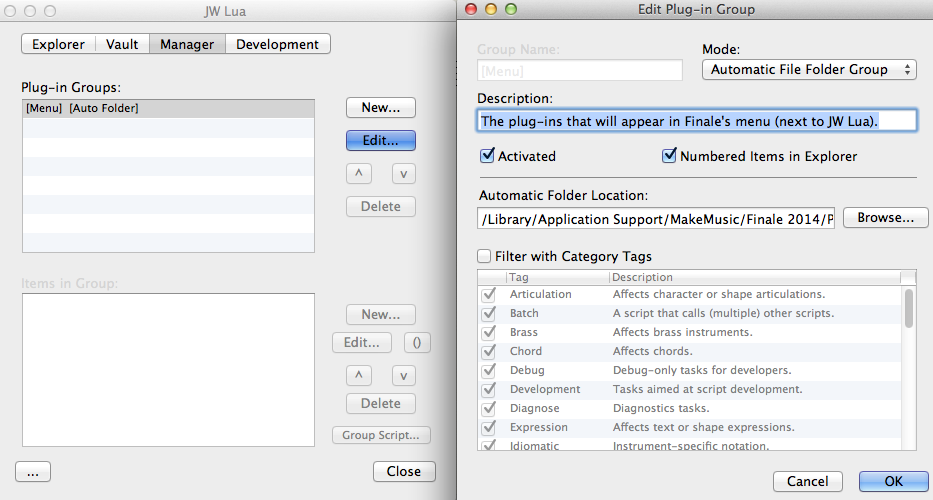The height and width of the screenshot is (500, 933).
Task: Toggle the Articulation tag checkbox
Action: pos(489,295)
